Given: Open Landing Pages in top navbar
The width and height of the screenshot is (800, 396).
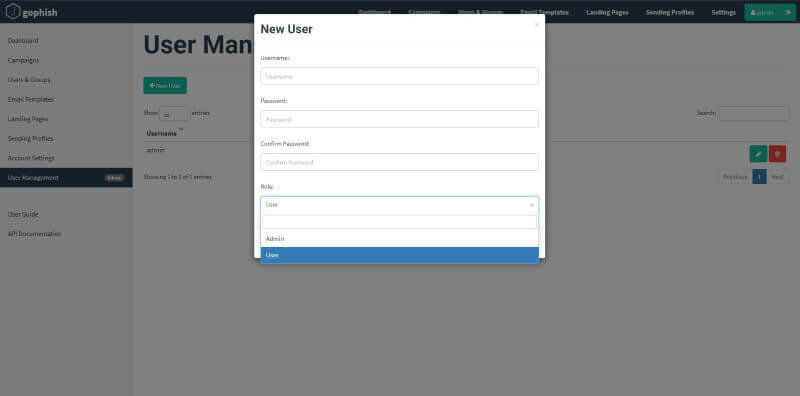Looking at the screenshot, I should pos(607,12).
